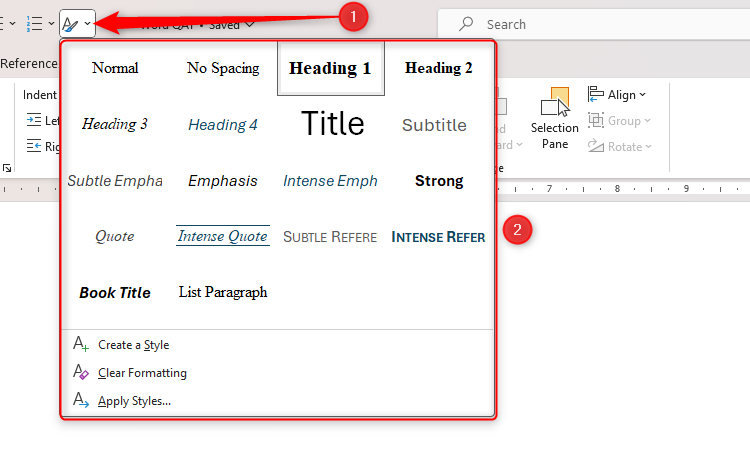Click the Apply Styles arrow icon
Image resolution: width=750 pixels, height=452 pixels.
pos(80,400)
